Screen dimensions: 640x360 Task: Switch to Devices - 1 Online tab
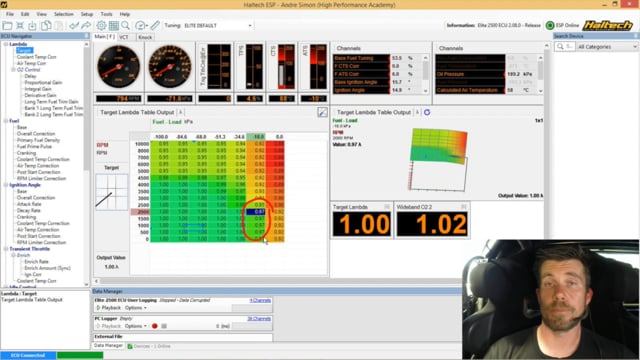(149, 346)
